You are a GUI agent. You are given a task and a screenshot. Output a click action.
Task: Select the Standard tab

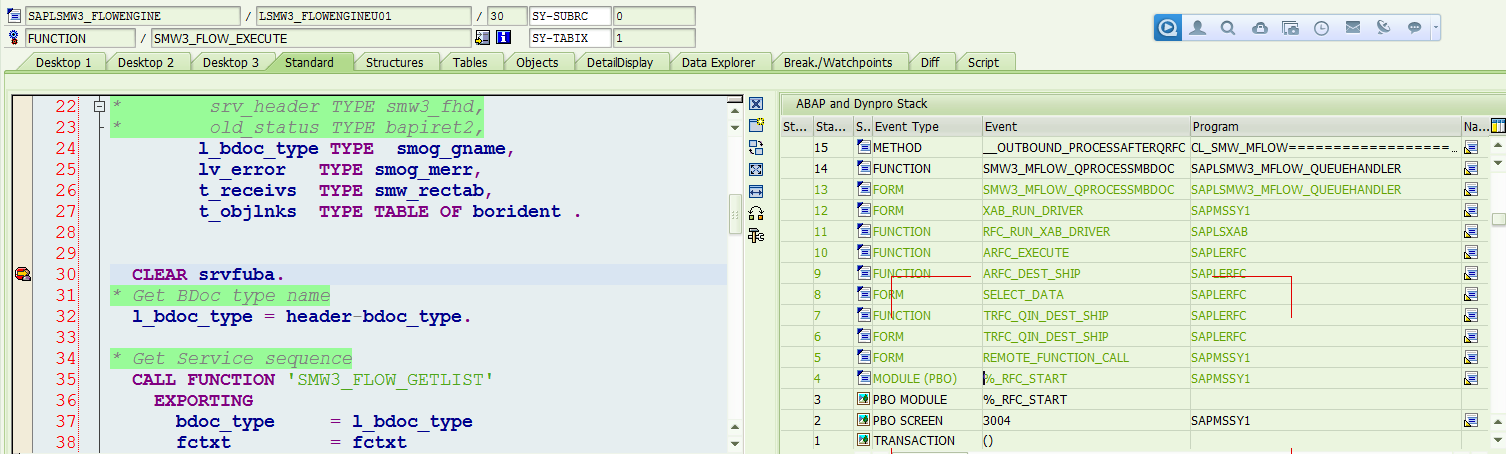pos(309,62)
